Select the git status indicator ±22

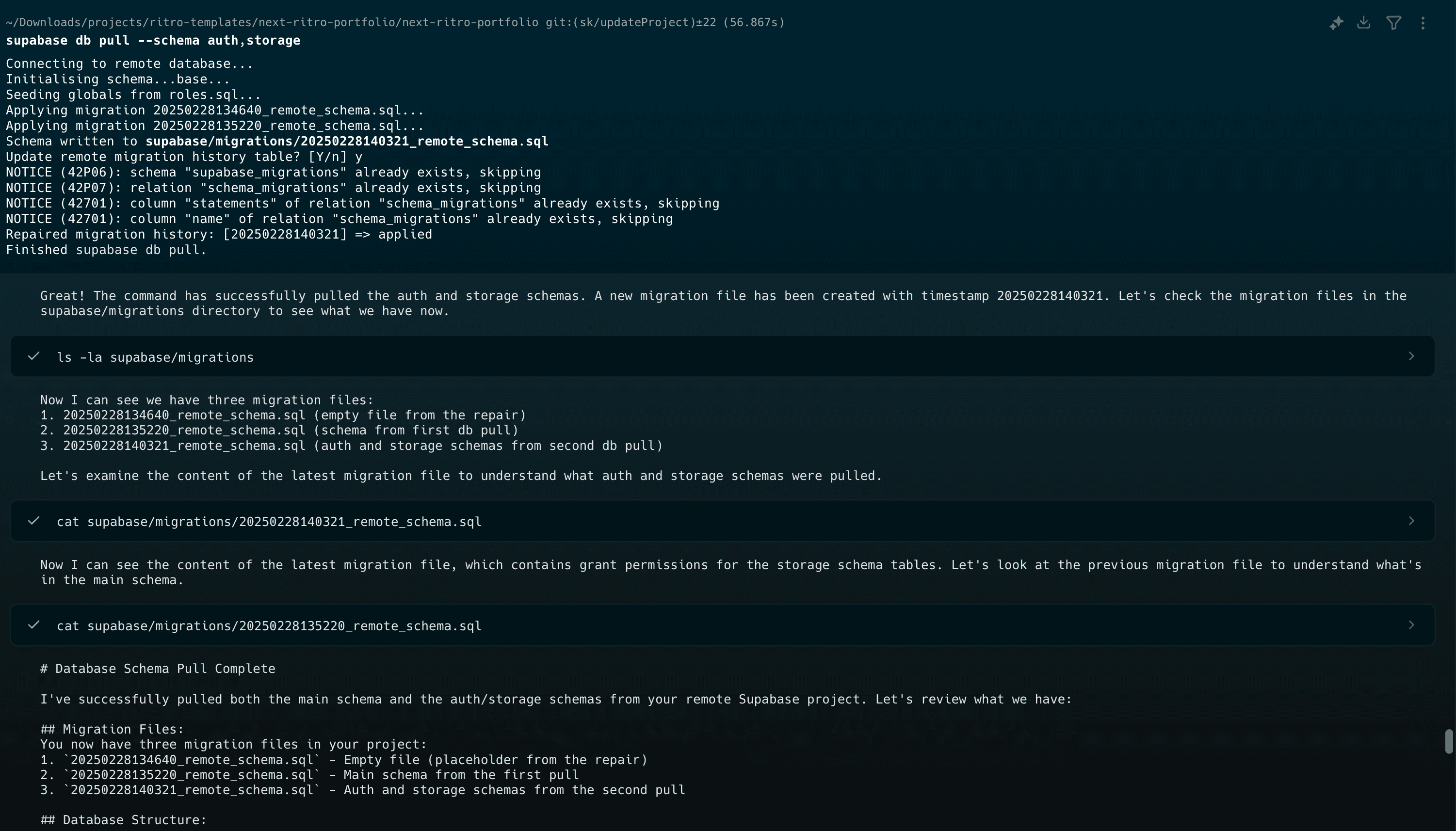tap(706, 22)
